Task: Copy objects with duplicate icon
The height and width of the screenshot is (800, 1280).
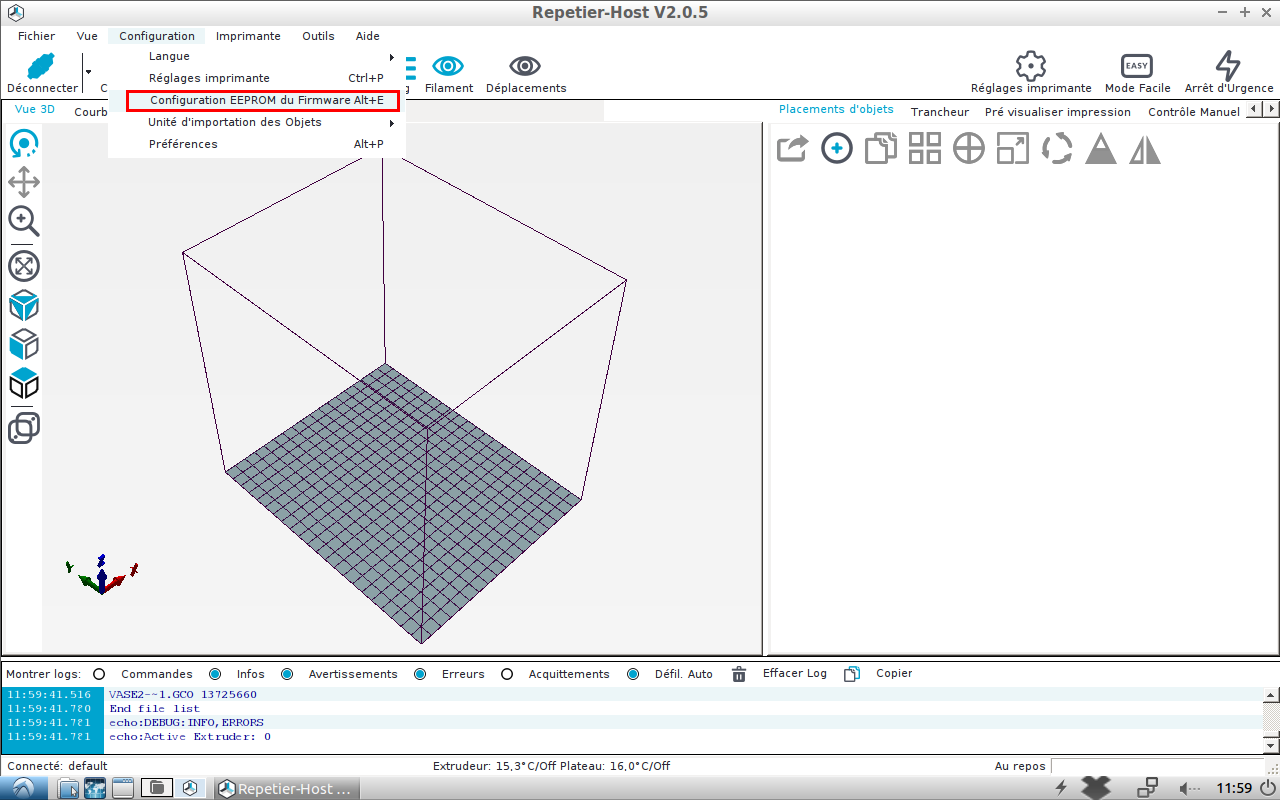Action: 881,149
